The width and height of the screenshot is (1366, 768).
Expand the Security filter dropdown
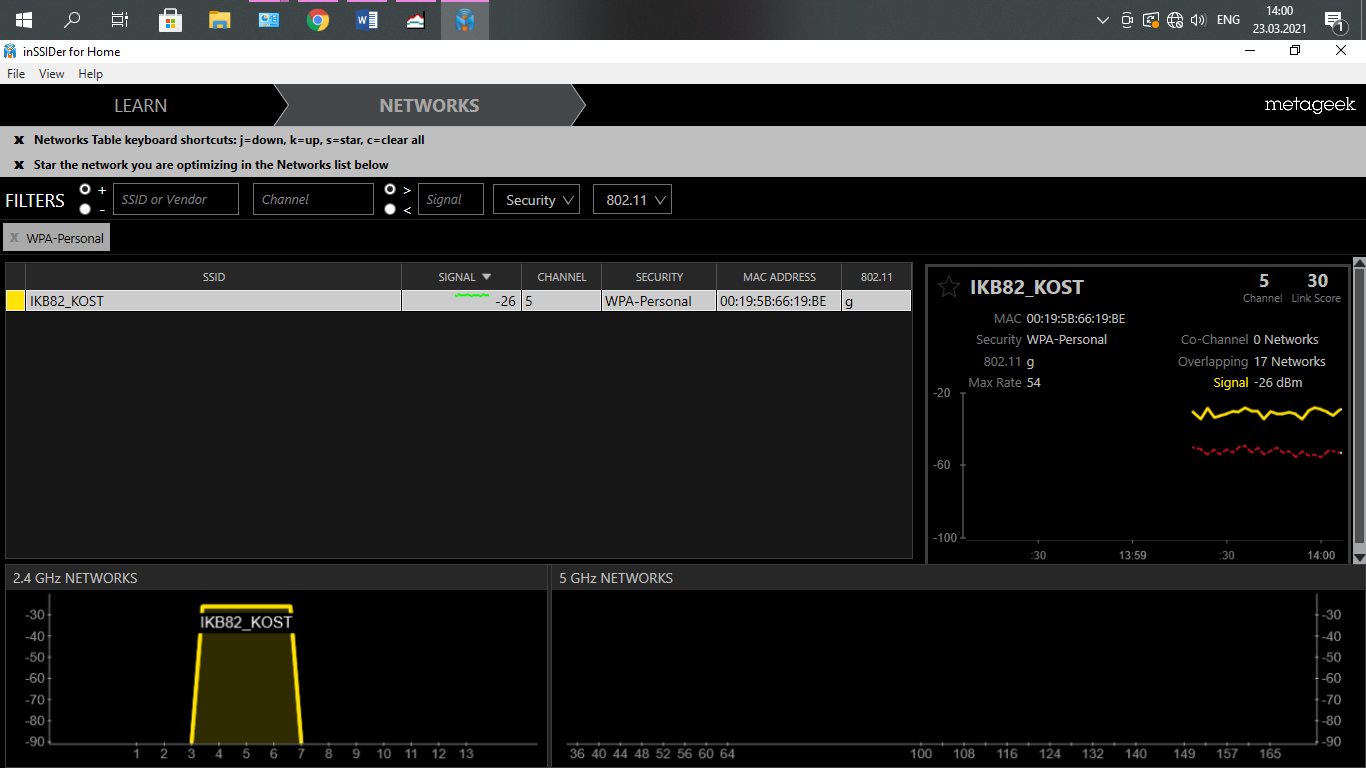[536, 200]
